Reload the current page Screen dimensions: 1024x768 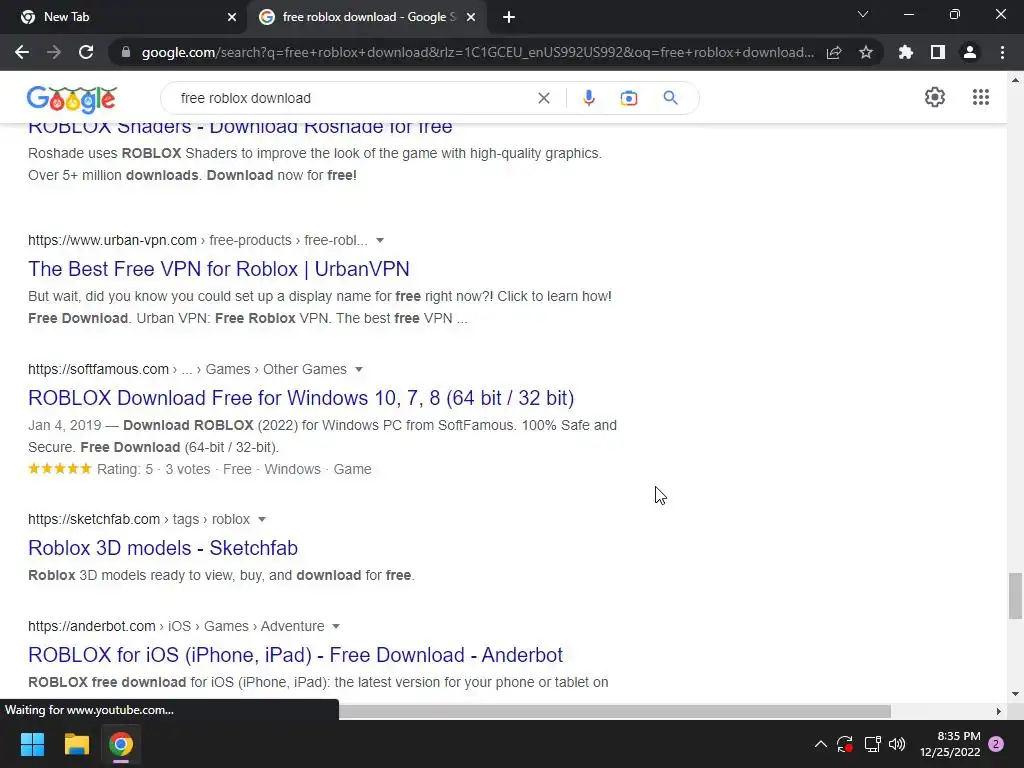86,52
